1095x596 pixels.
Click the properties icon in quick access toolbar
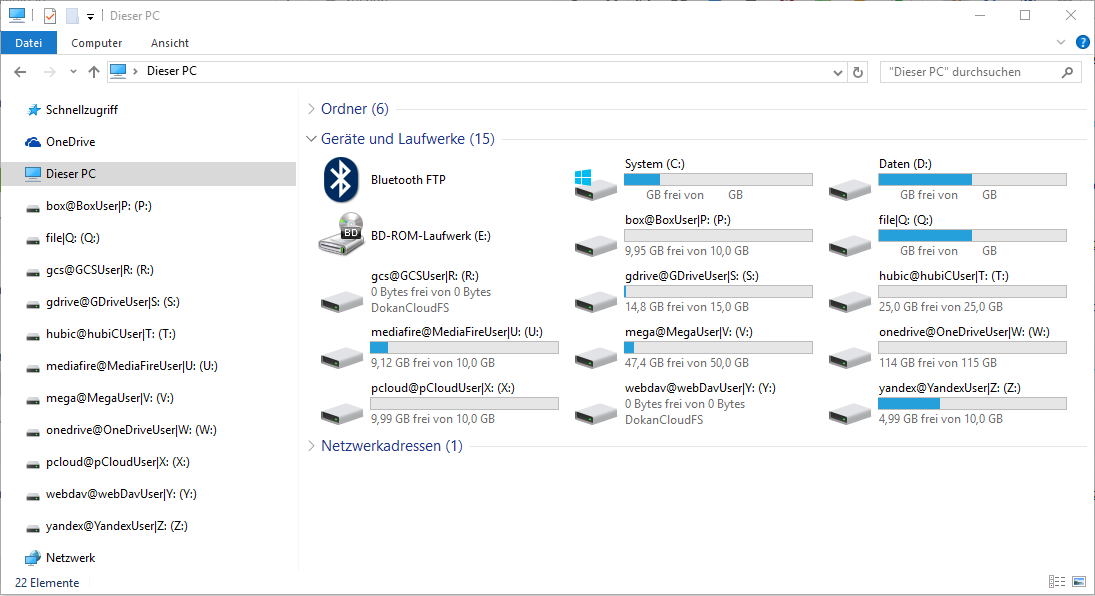pos(50,15)
